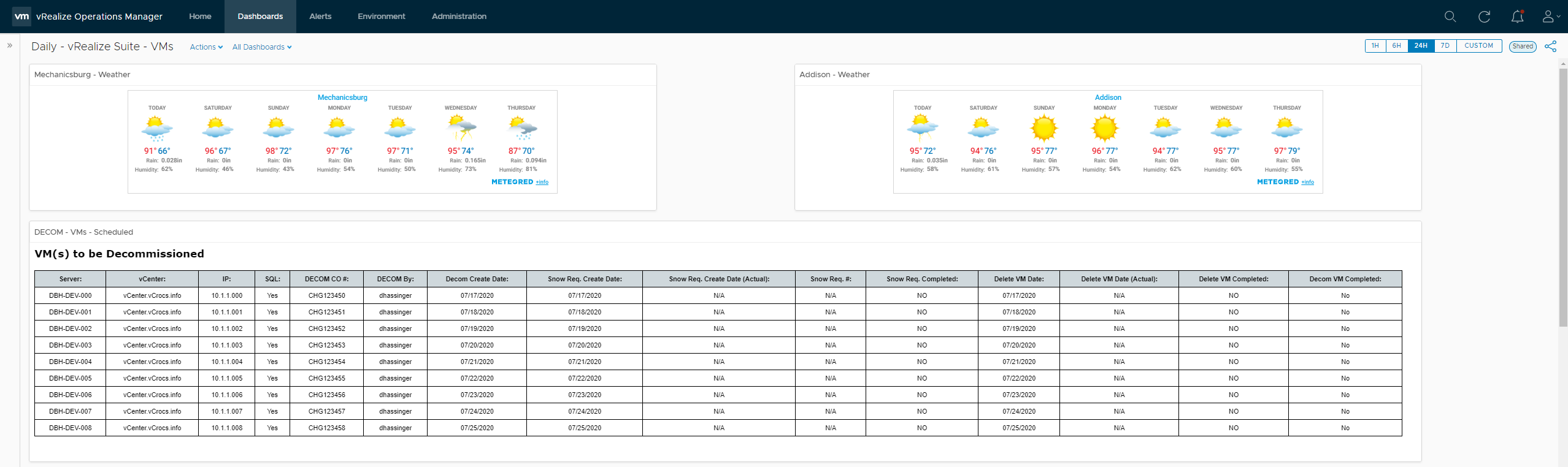Click the vm logo icon

[22, 17]
